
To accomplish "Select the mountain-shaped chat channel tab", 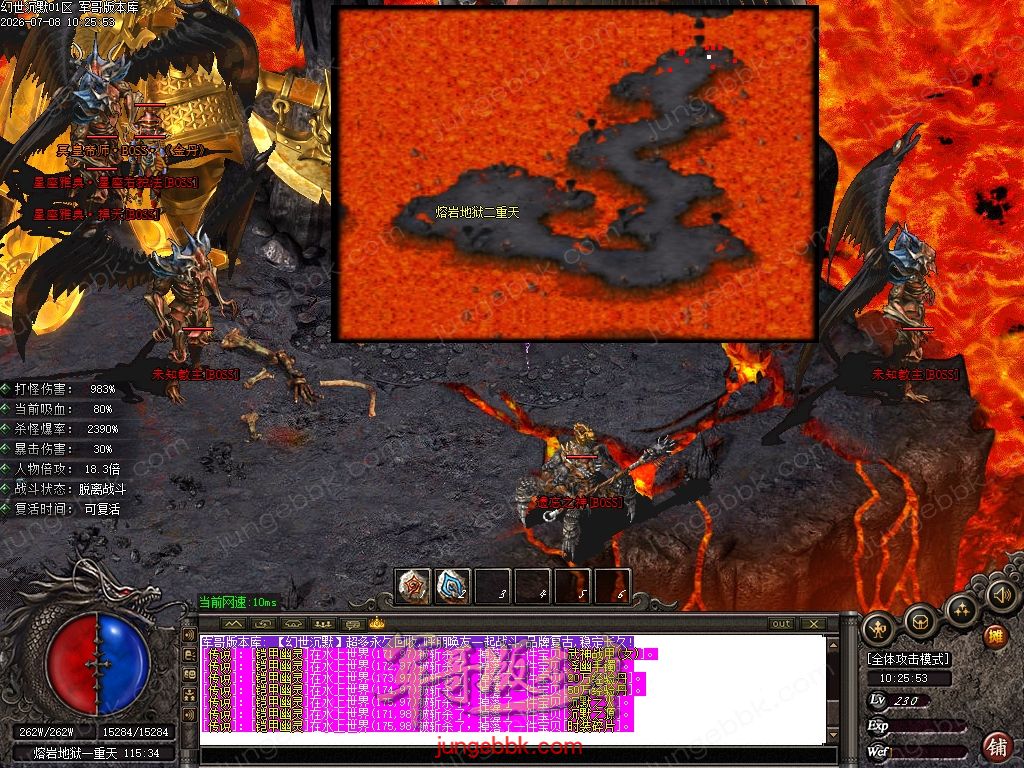I will point(233,624).
